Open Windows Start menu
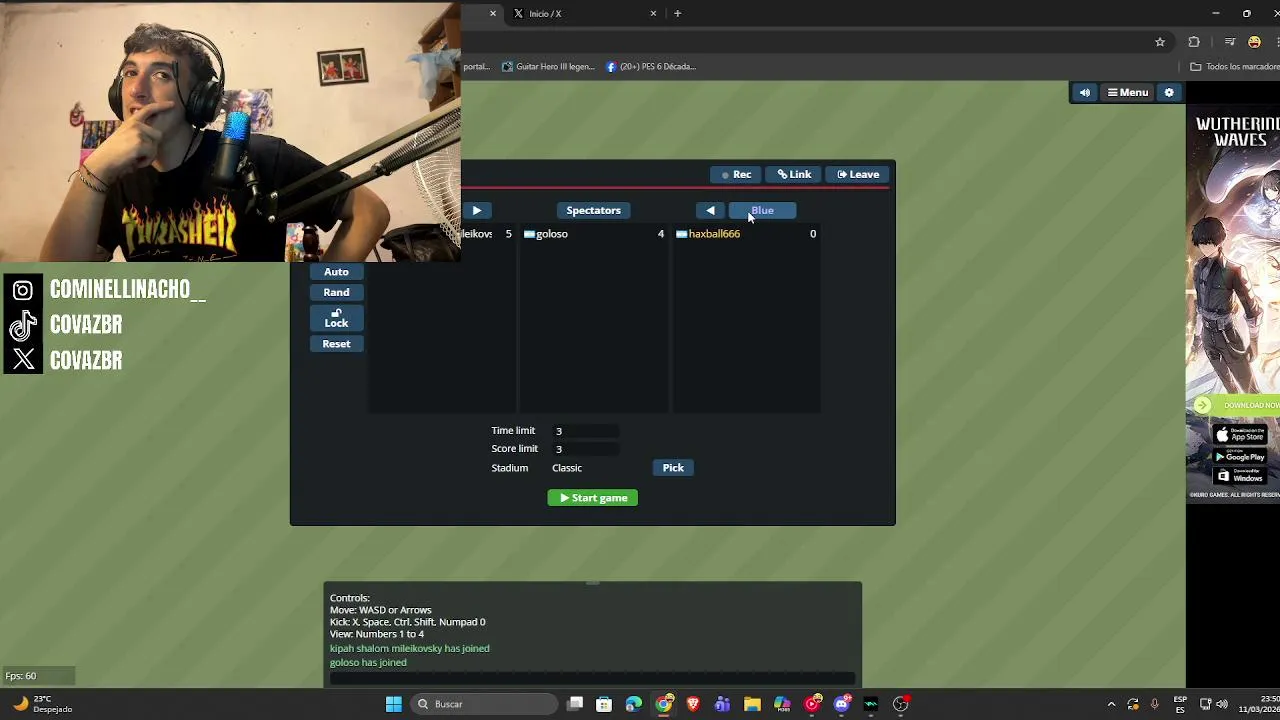The width and height of the screenshot is (1280, 720). (x=394, y=704)
